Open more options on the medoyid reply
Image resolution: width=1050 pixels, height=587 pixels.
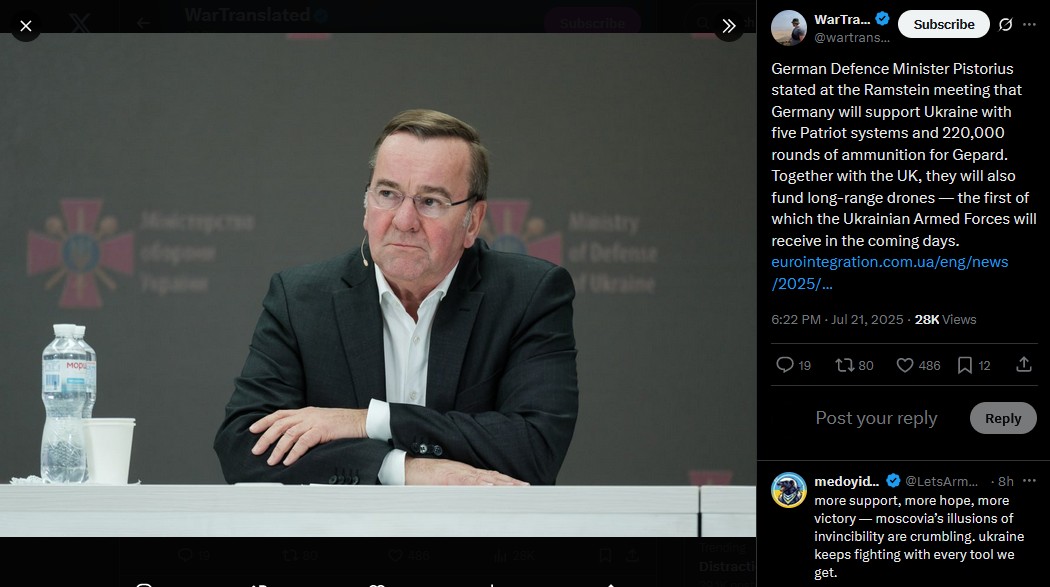pos(1029,481)
